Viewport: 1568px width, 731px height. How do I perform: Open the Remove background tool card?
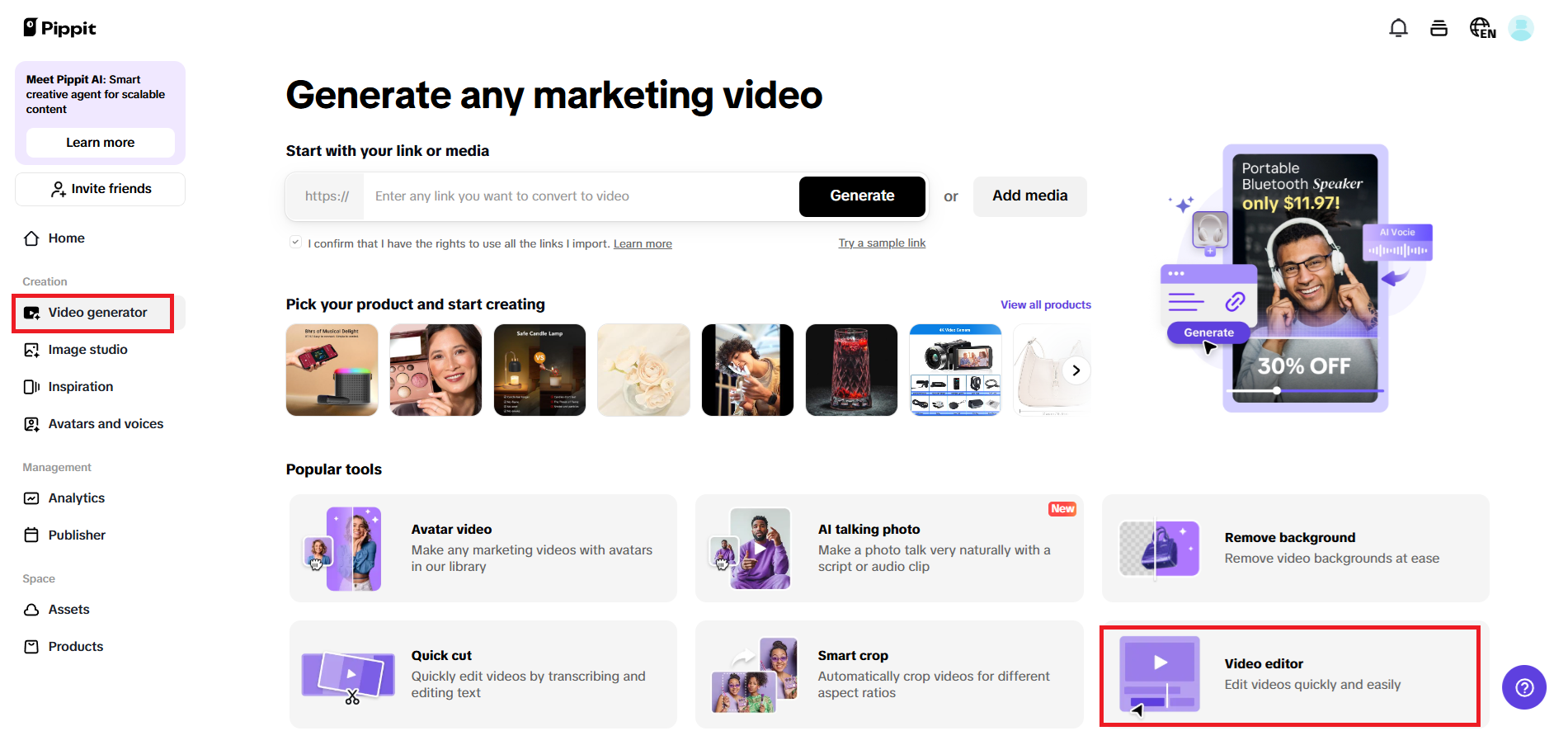[x=1296, y=549]
